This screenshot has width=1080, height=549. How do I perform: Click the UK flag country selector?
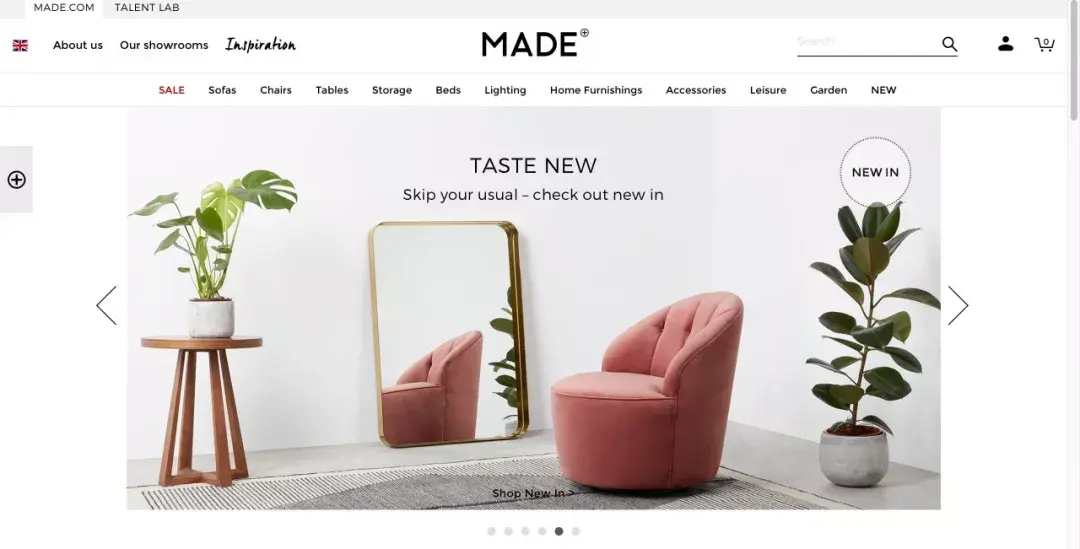pos(20,45)
